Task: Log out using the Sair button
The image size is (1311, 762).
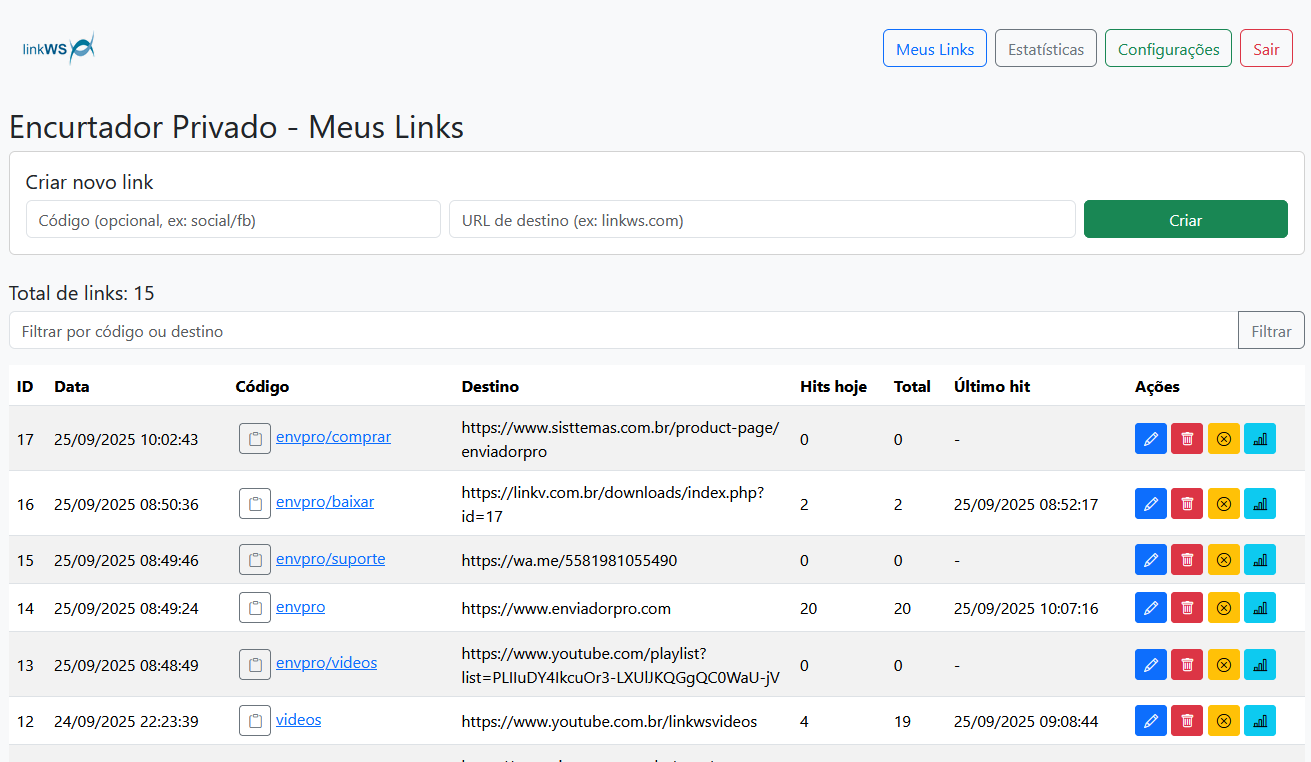Action: (x=1265, y=49)
